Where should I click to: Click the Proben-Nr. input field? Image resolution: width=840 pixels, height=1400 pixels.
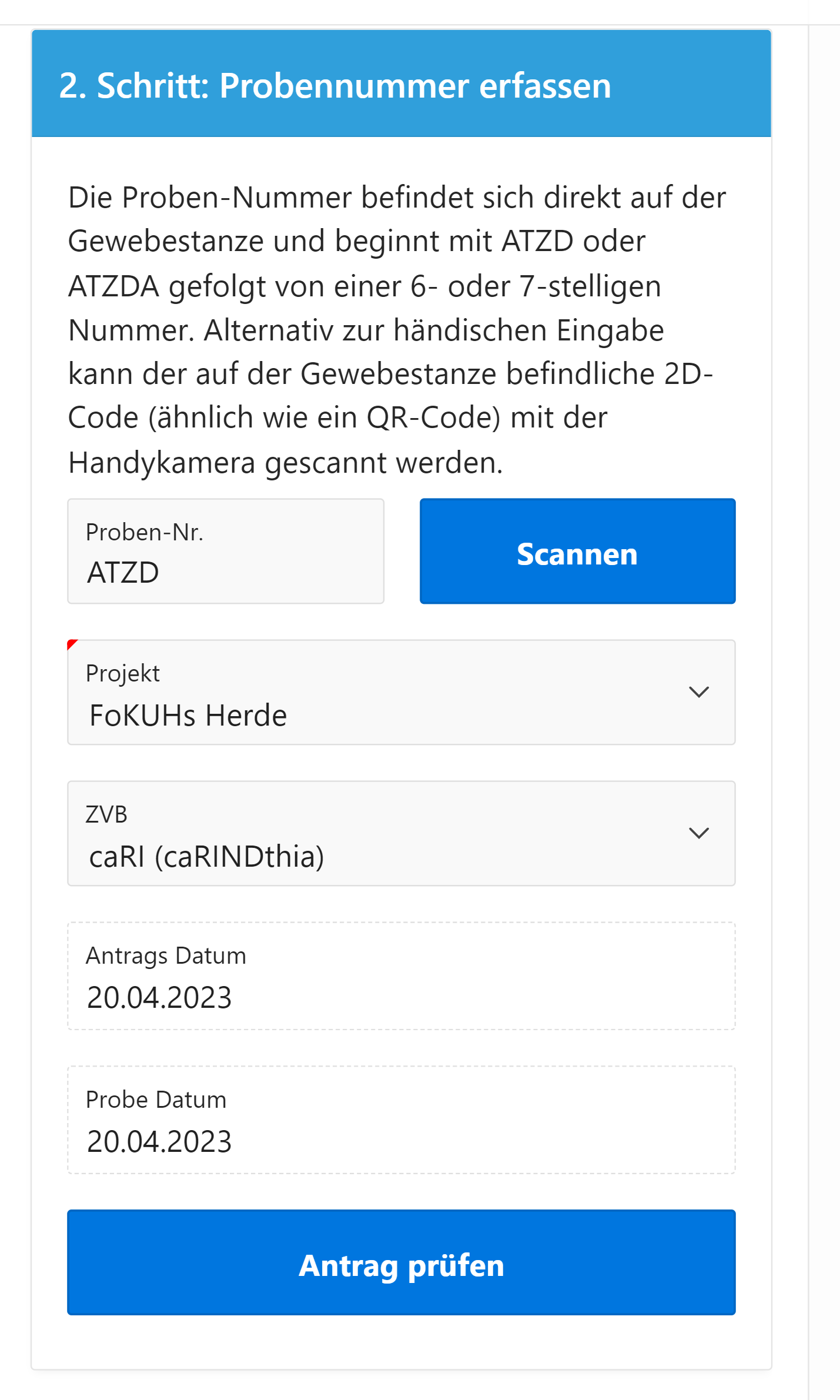pos(226,551)
